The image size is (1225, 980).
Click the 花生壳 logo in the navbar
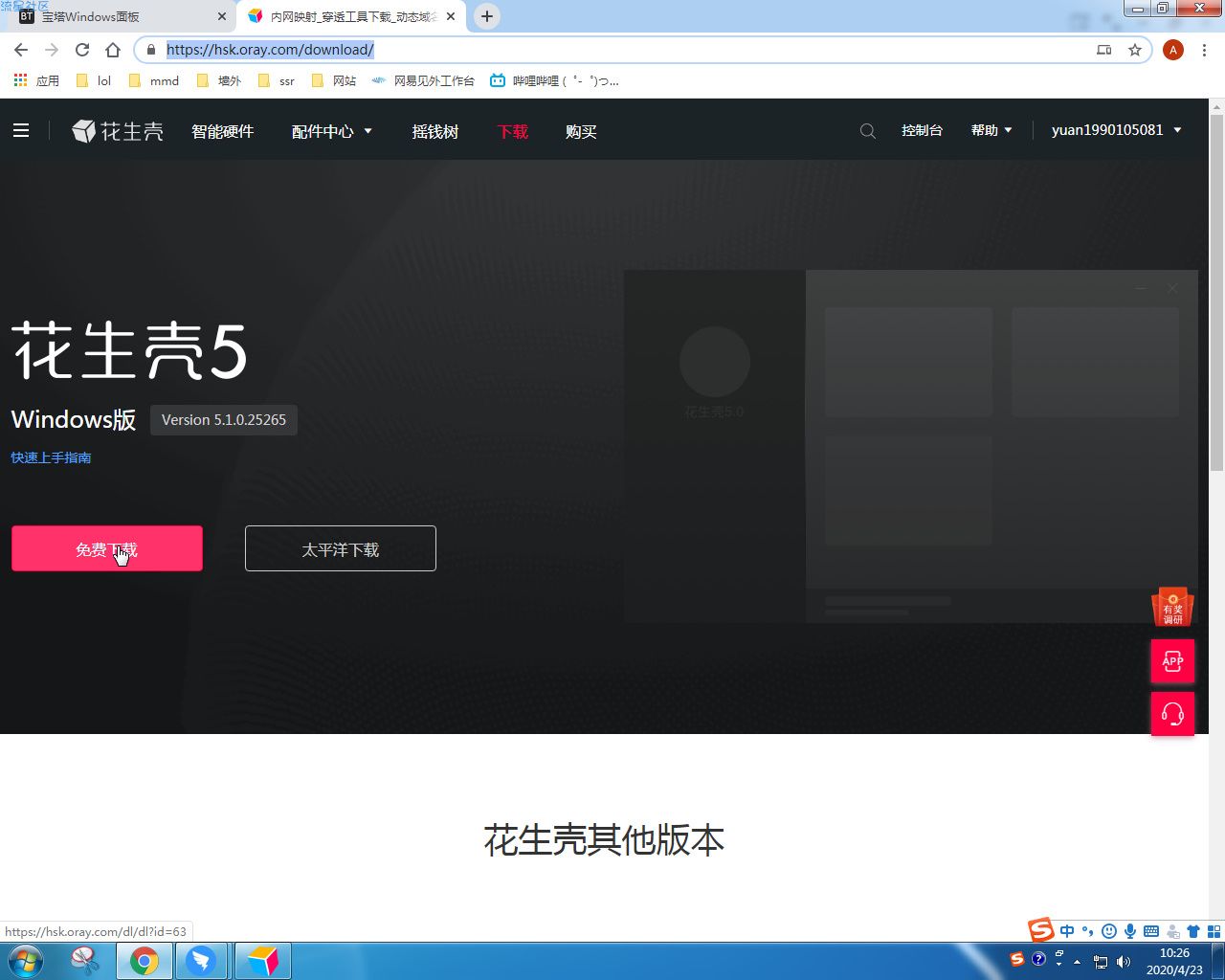[x=118, y=131]
